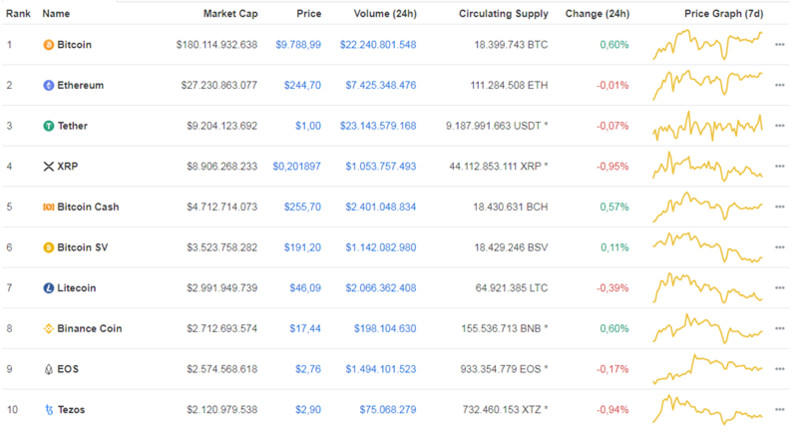The height and width of the screenshot is (438, 798).
Task: Click the Ethereum logo icon
Action: 48,86
